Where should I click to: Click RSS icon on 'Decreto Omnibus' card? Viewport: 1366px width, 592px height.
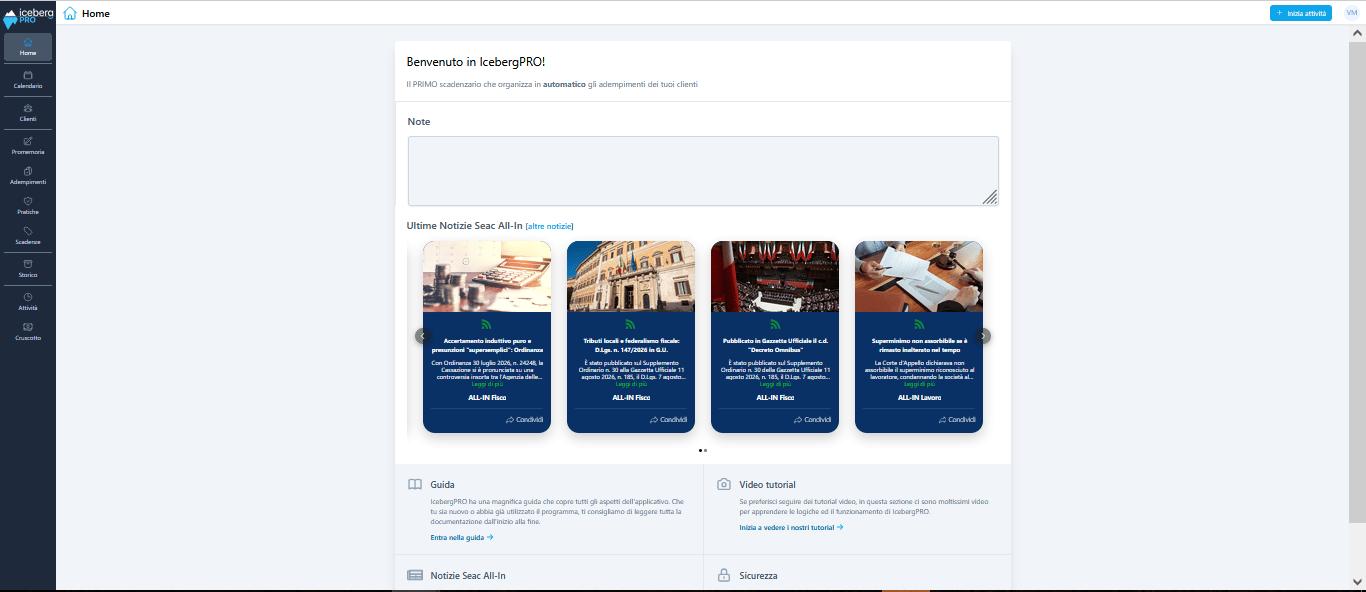coord(775,324)
